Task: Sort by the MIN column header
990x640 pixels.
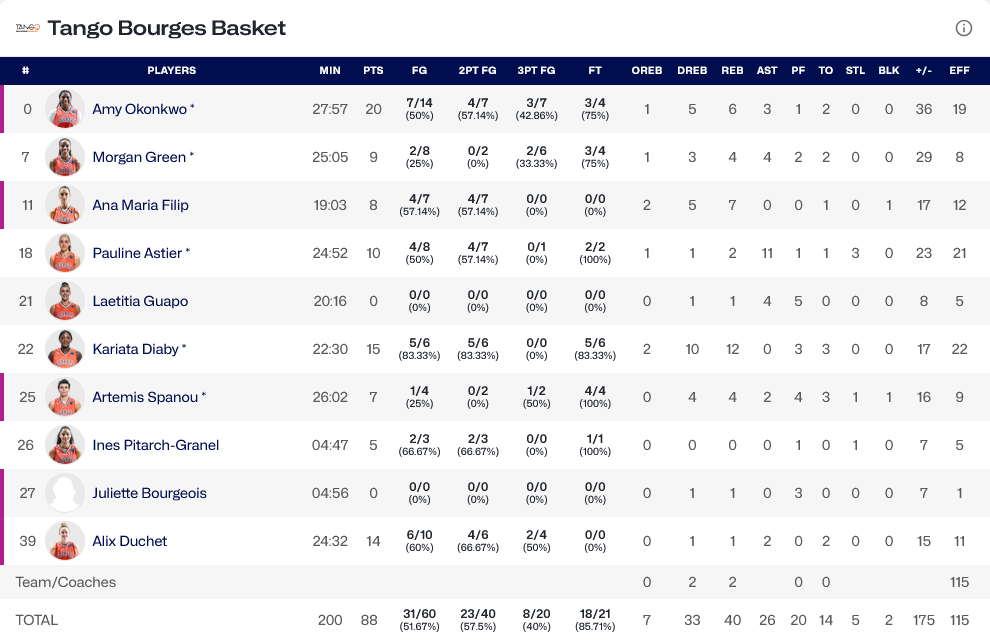Action: (330, 71)
